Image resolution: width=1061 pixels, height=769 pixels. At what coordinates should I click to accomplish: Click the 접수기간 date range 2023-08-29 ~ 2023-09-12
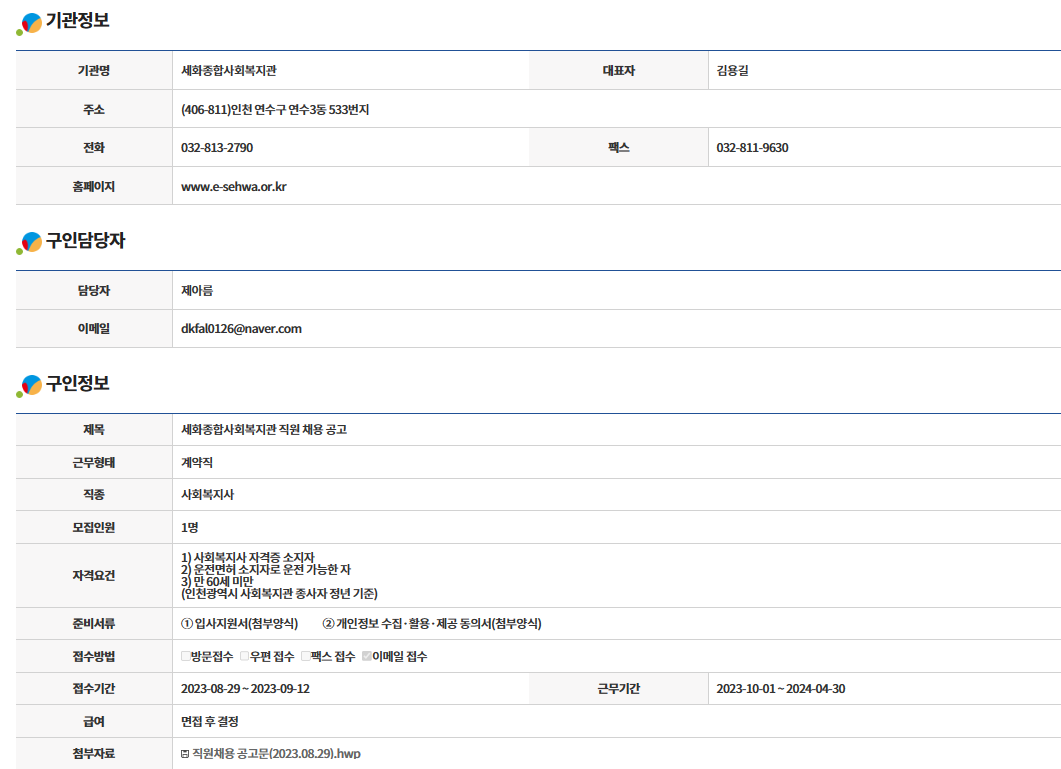[x=245, y=689]
